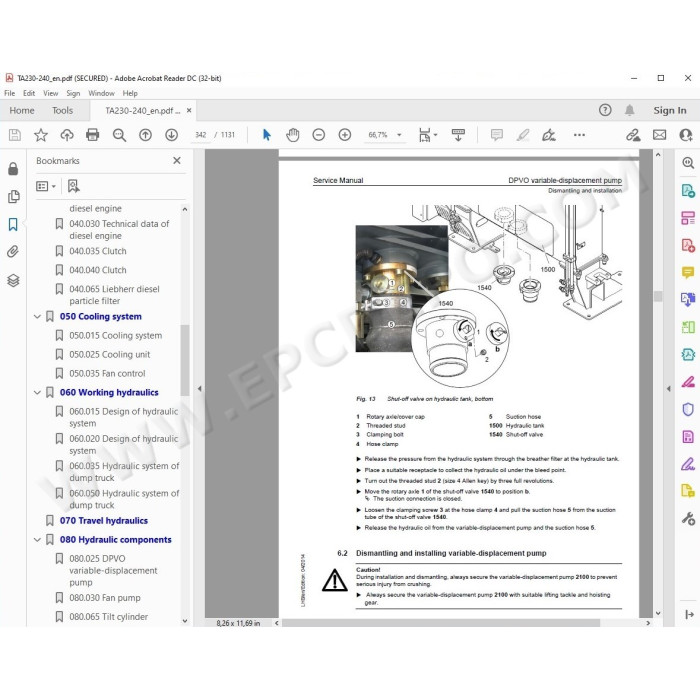Image resolution: width=700 pixels, height=700 pixels.
Task: Close the TA230-240_en.pdf tab
Action: tap(189, 110)
